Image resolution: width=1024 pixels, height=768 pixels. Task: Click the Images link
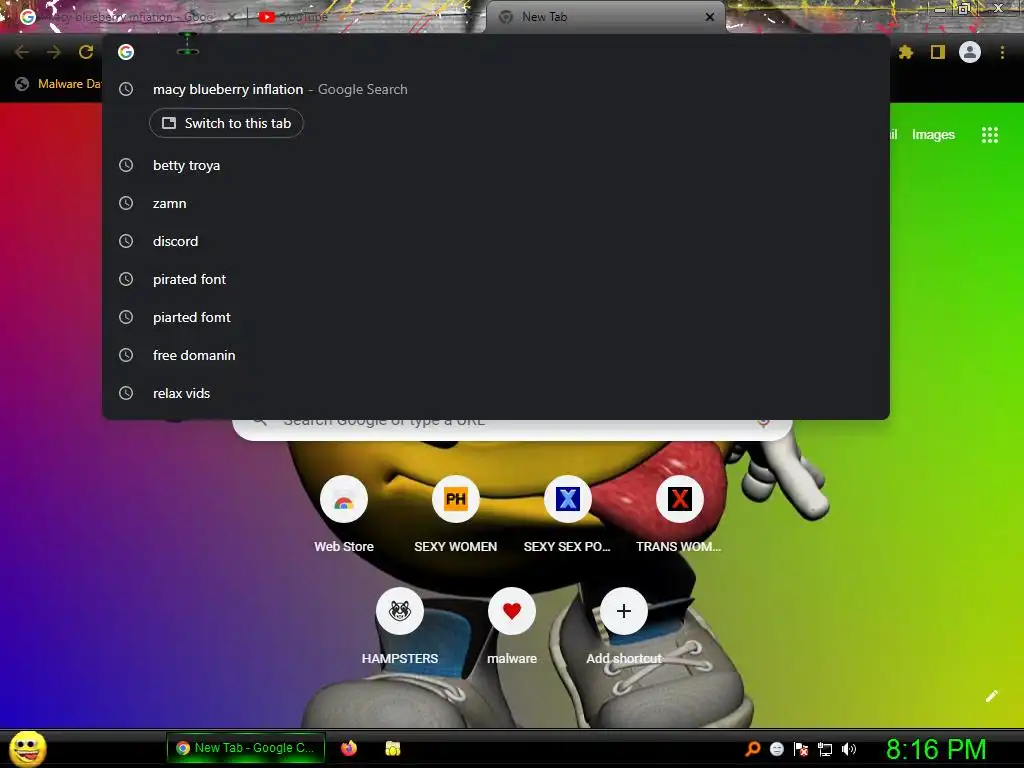click(933, 135)
